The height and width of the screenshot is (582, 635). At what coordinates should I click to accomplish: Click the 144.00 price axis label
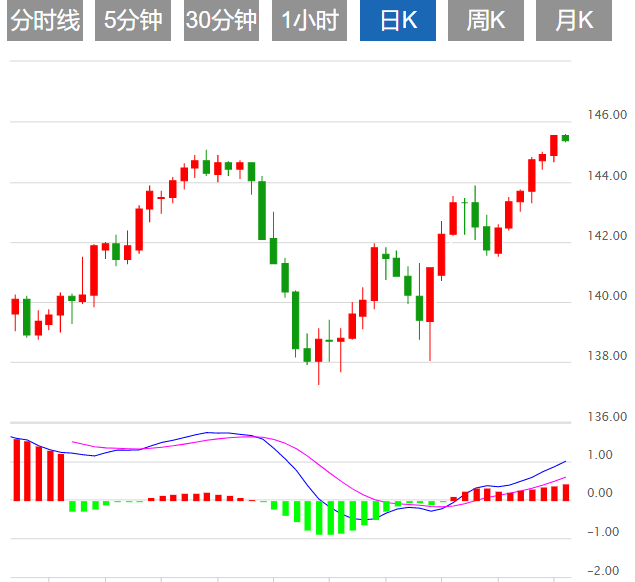[608, 176]
